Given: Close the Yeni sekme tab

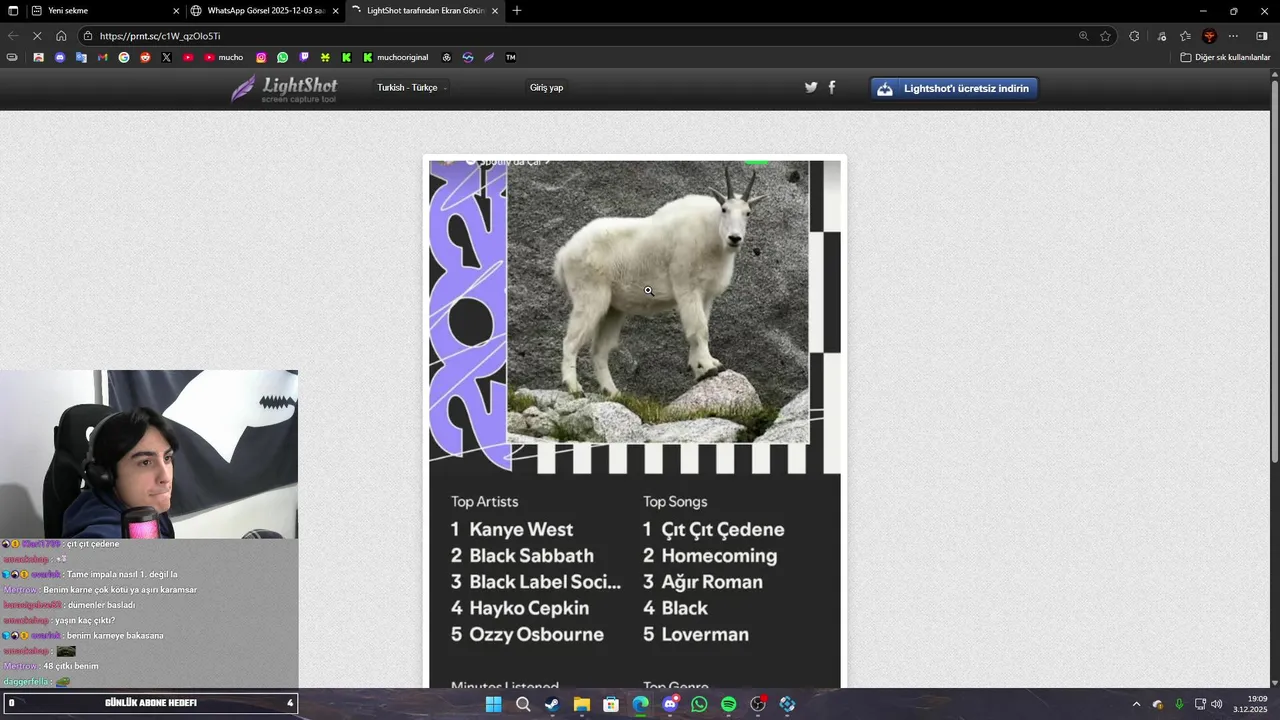Looking at the screenshot, I should pos(176,11).
